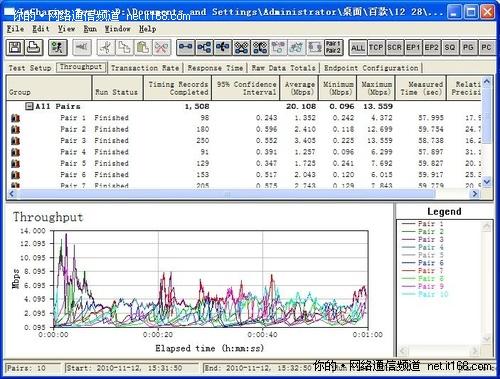The width and height of the screenshot is (500, 379).
Task: Toggle the TCP filter button
Action: click(376, 48)
